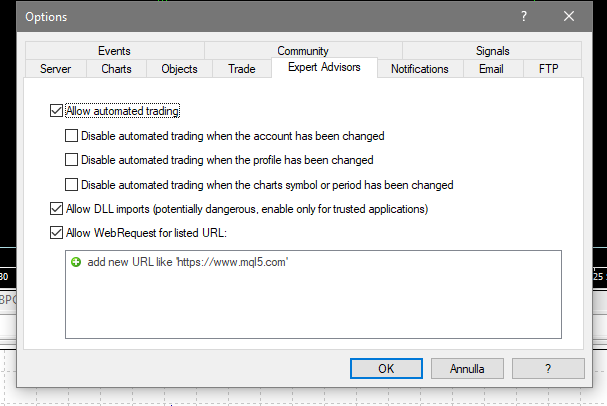Click the green add new URL plus icon

76,262
